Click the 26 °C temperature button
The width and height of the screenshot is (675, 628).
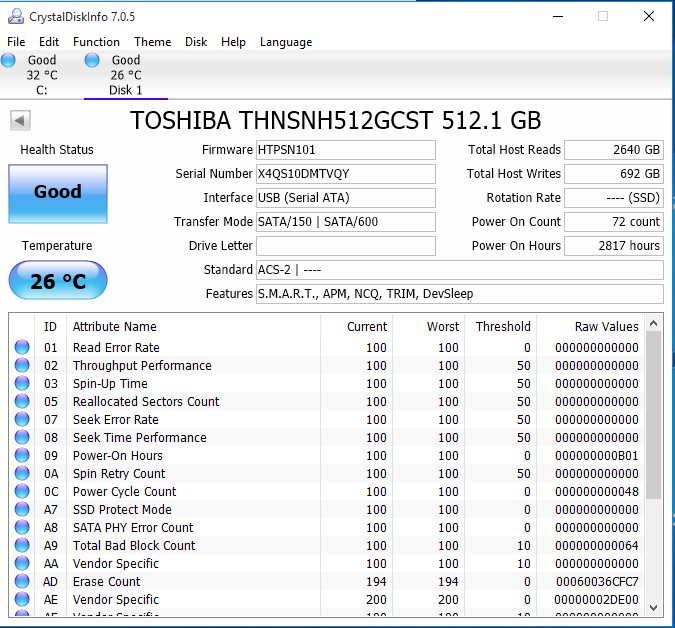pyautogui.click(x=57, y=281)
